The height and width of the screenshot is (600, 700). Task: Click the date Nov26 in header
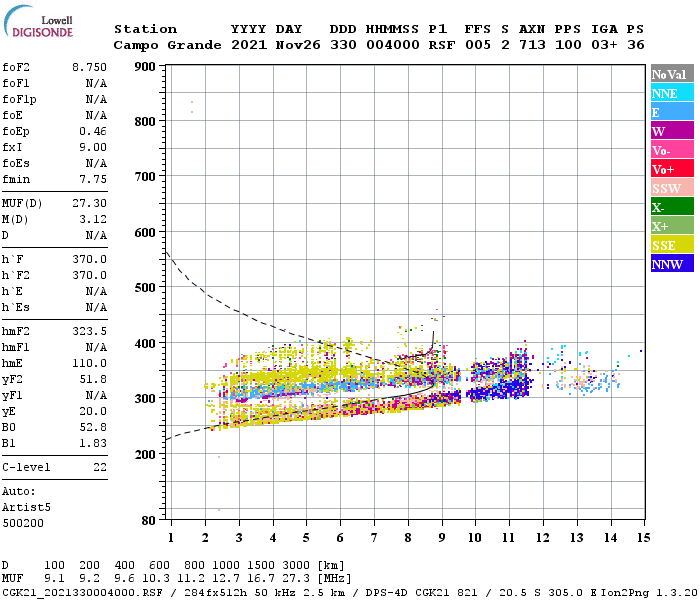[x=298, y=45]
